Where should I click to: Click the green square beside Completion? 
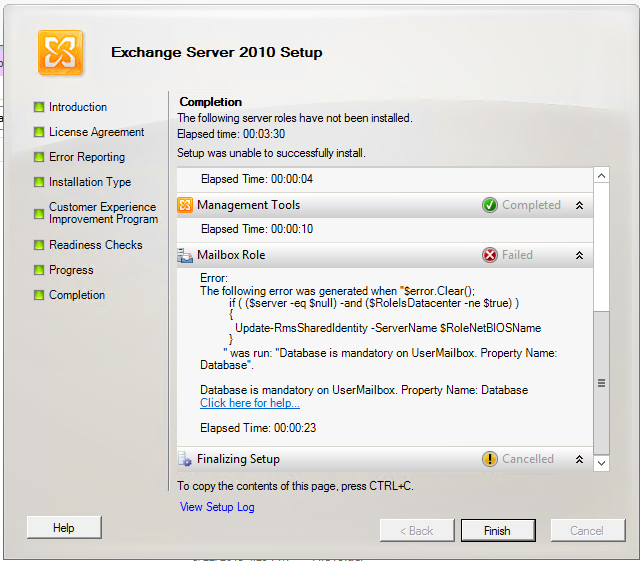[x=39, y=295]
